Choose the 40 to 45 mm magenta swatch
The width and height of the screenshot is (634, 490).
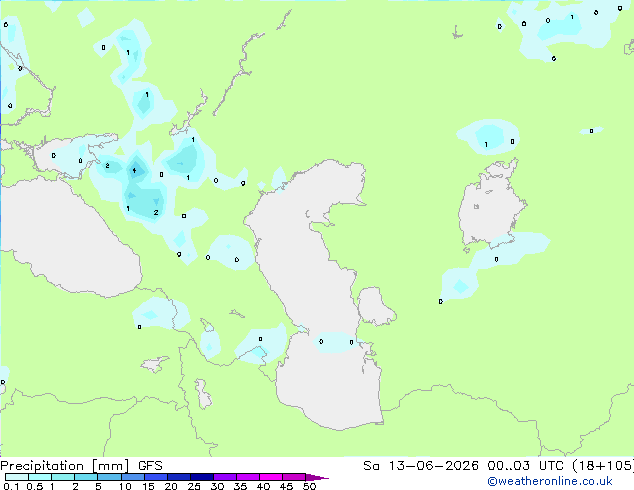click(271, 477)
